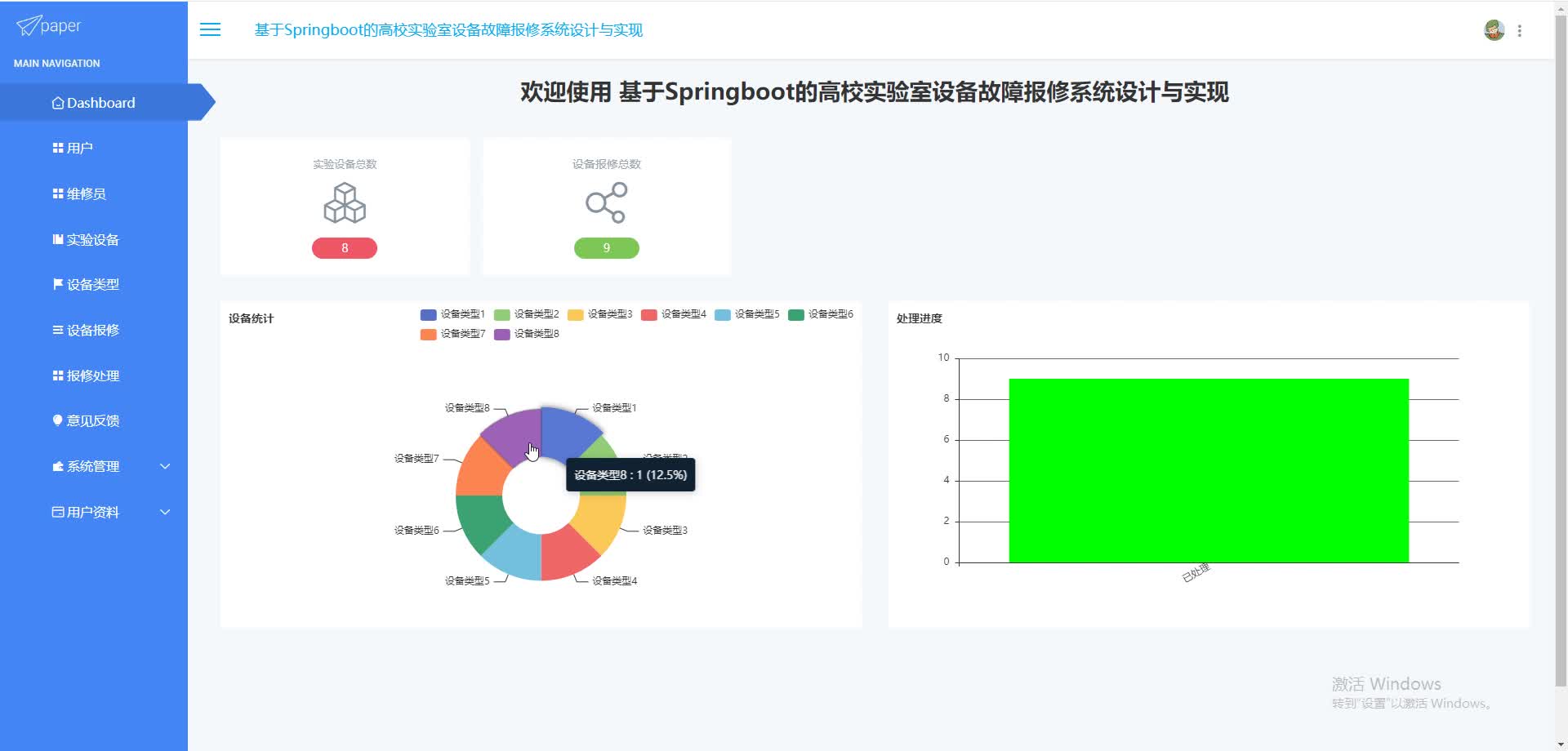
Task: Toggle 设备类型6 legend entry
Action: coord(820,314)
